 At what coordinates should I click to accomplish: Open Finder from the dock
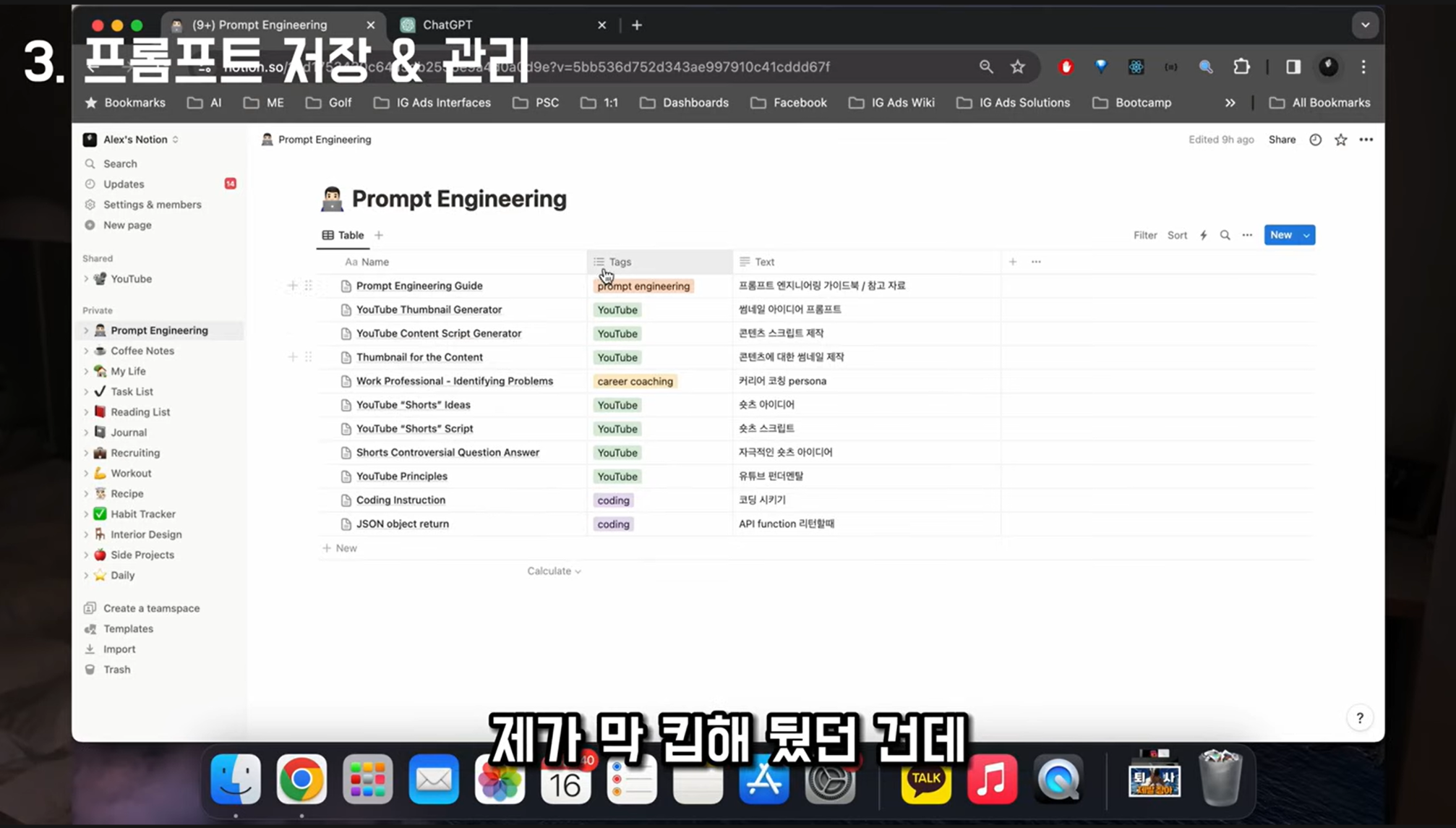236,779
